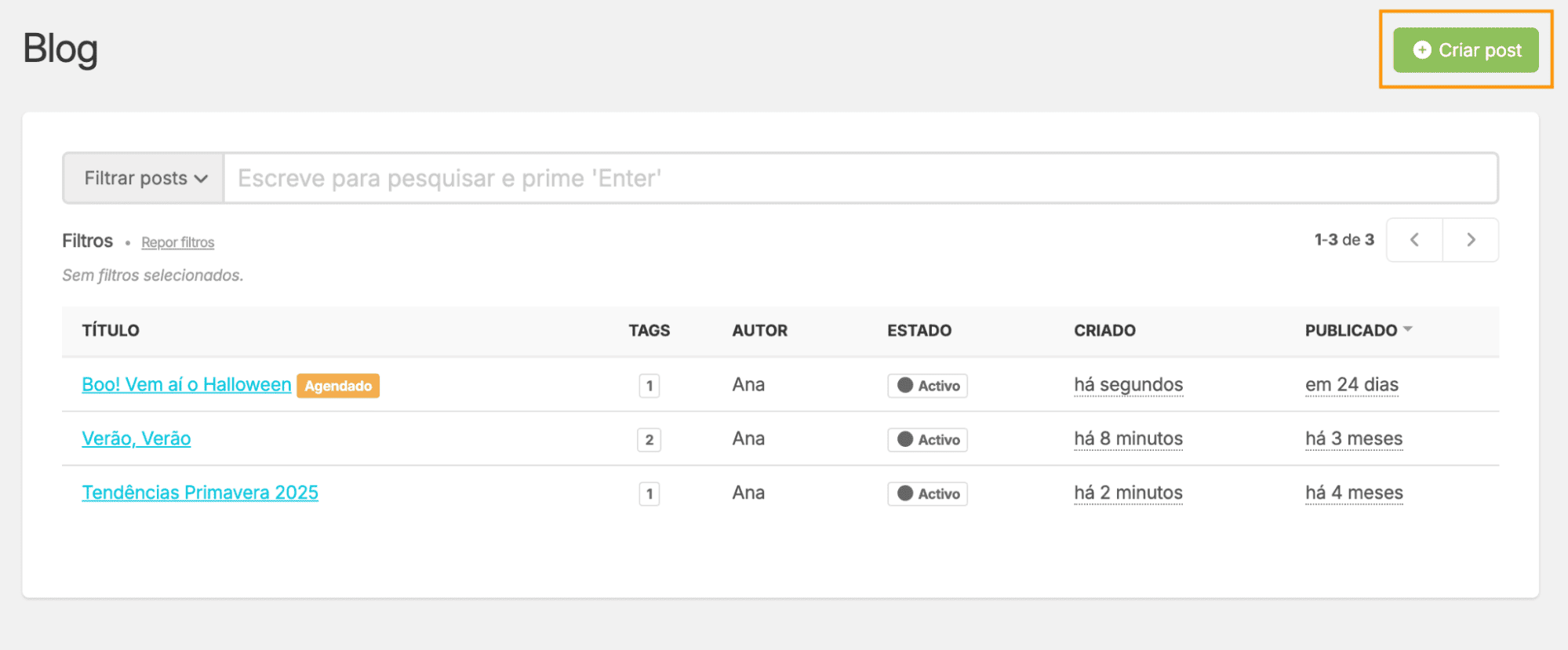The image size is (1568, 650).
Task: Toggle Activo state for Tendências Primavera post
Action: coord(927,494)
